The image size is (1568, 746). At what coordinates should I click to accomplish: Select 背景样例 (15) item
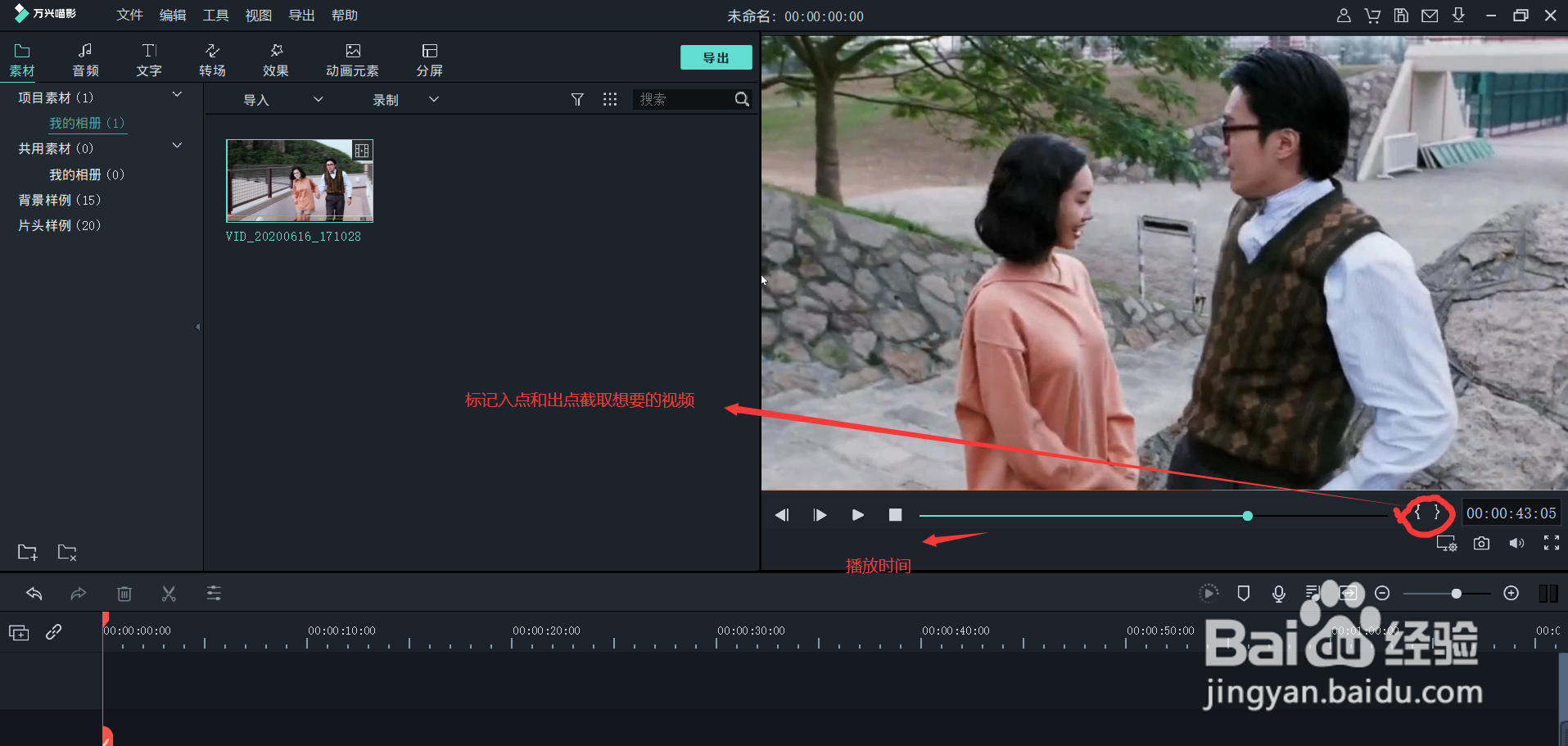tap(59, 200)
